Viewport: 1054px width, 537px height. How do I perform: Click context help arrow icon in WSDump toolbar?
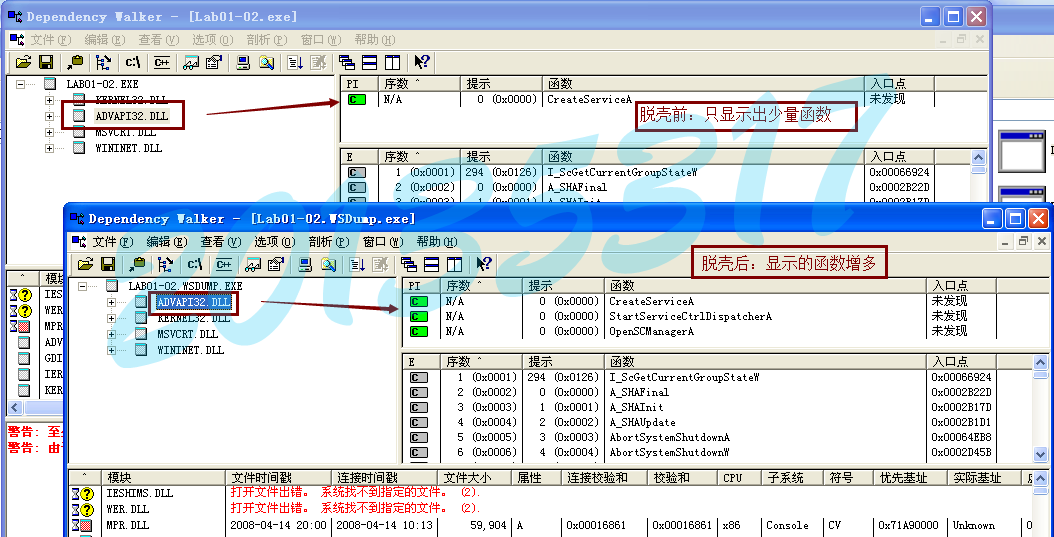click(484, 264)
